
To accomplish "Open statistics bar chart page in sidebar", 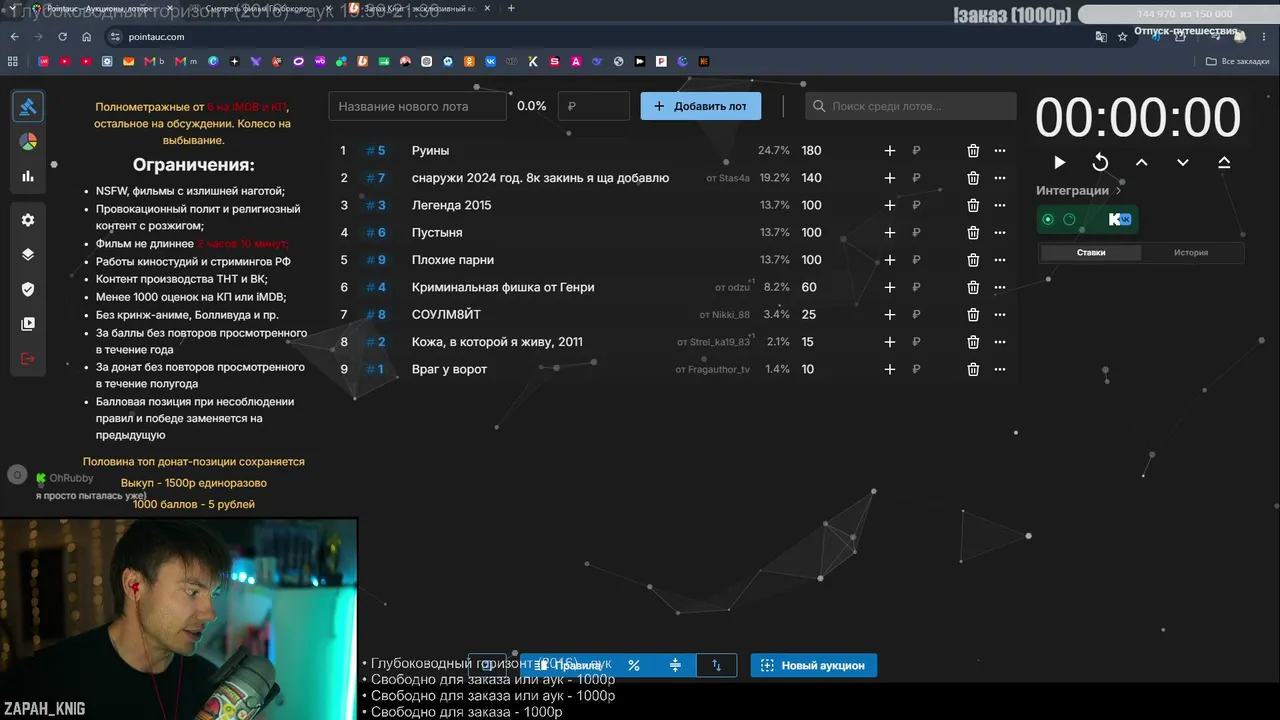I will (x=28, y=176).
